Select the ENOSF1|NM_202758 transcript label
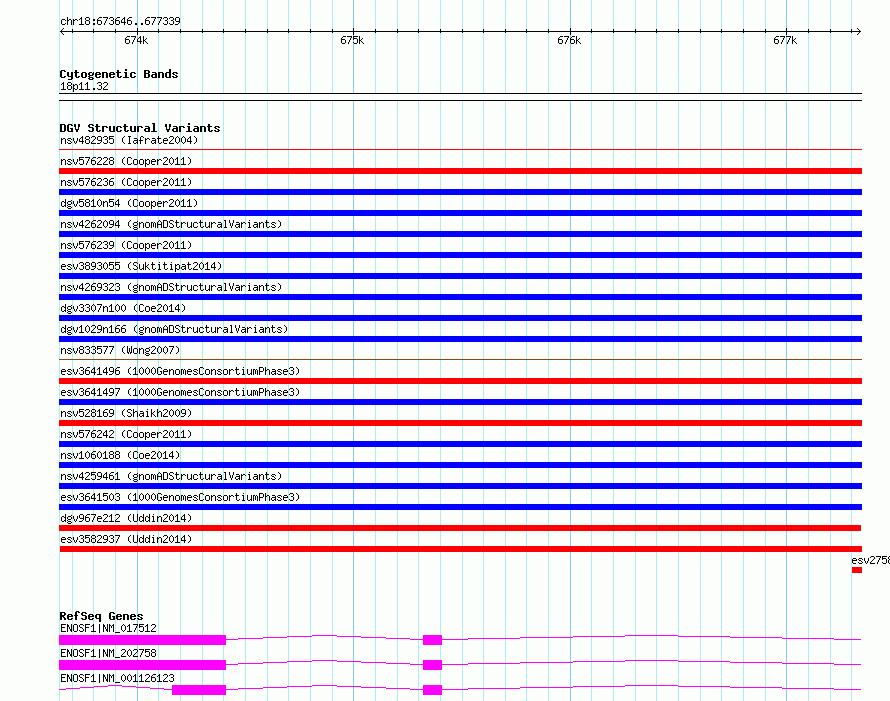The width and height of the screenshot is (890, 701). click(108, 653)
